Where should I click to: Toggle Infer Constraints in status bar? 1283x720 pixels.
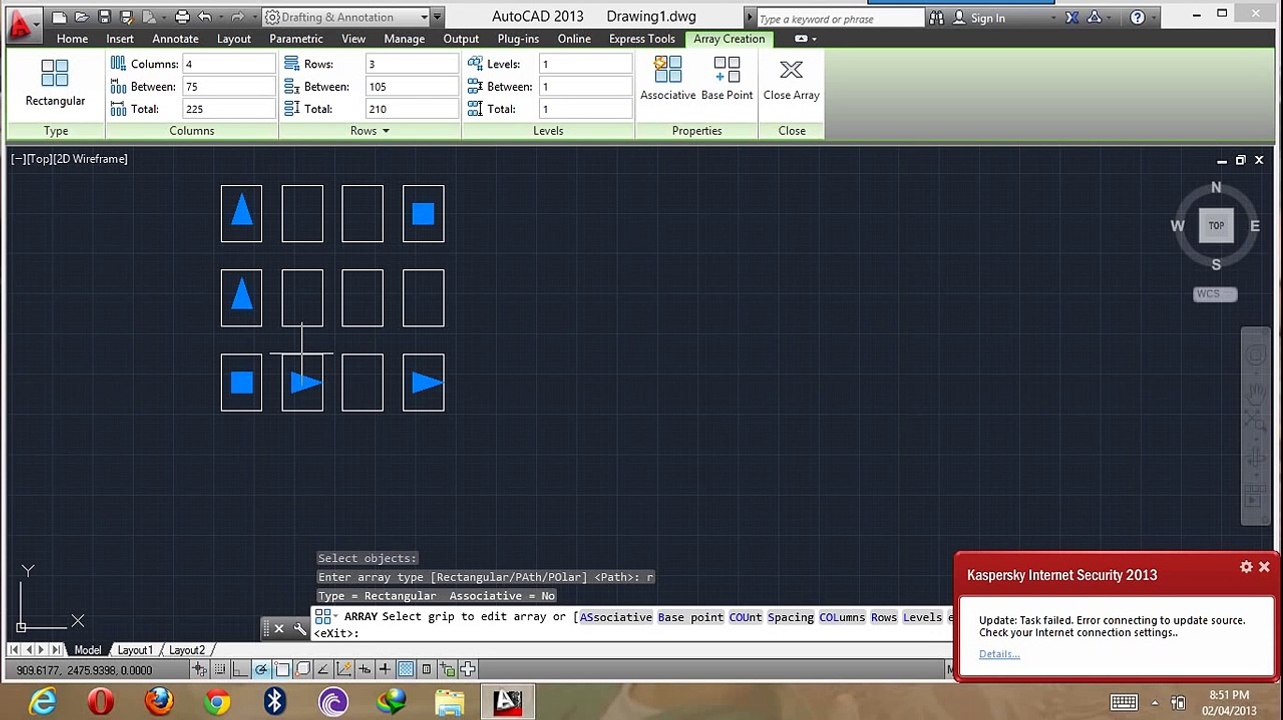point(200,669)
